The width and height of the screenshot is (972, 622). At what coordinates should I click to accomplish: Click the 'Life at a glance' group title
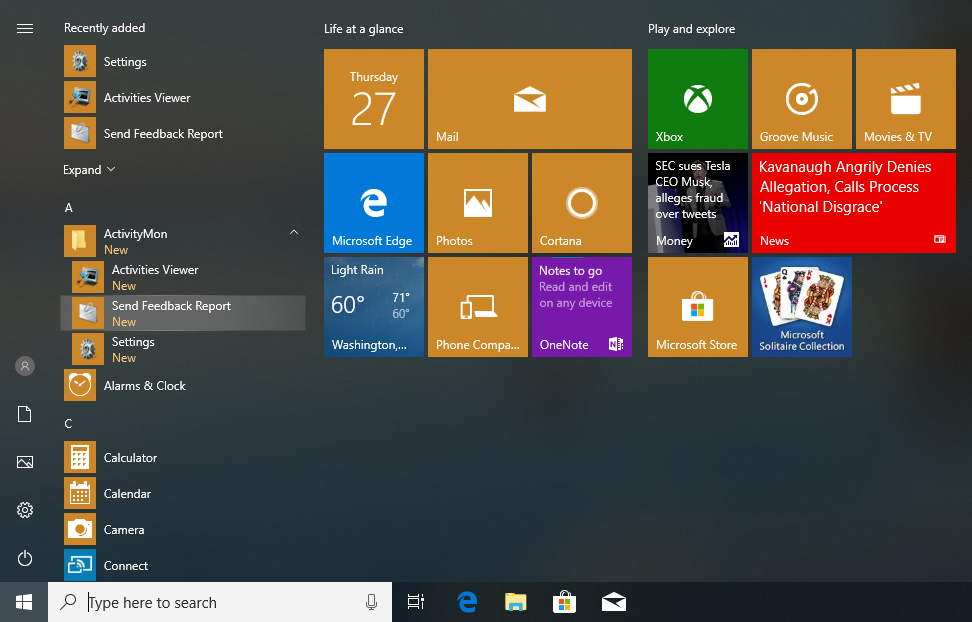[x=363, y=29]
